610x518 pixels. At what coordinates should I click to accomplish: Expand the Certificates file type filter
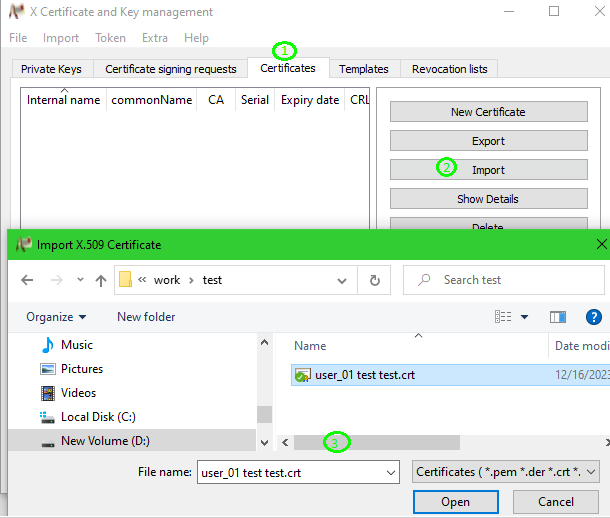tap(506, 472)
